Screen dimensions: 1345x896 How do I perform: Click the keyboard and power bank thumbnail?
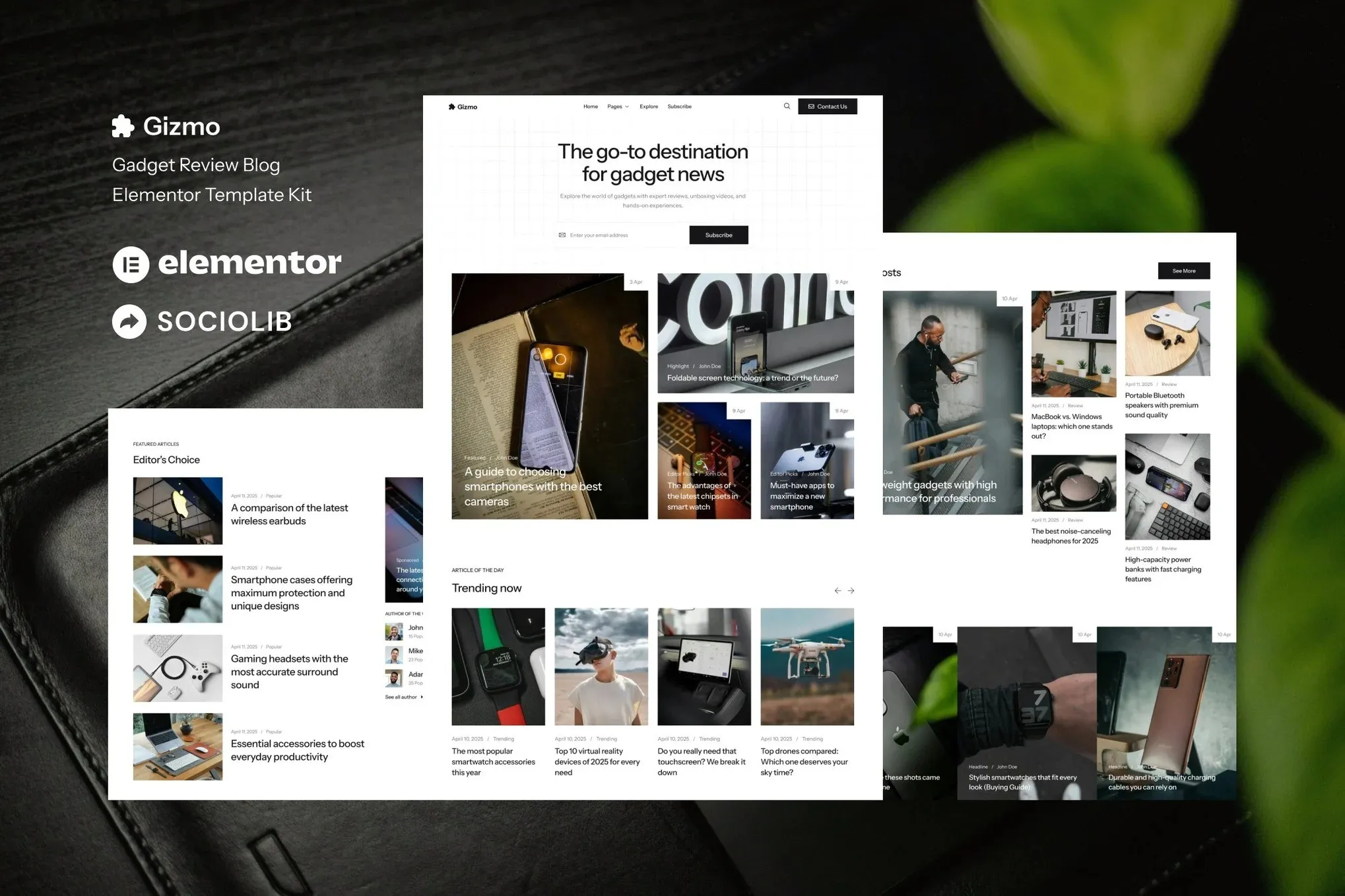click(x=1167, y=486)
